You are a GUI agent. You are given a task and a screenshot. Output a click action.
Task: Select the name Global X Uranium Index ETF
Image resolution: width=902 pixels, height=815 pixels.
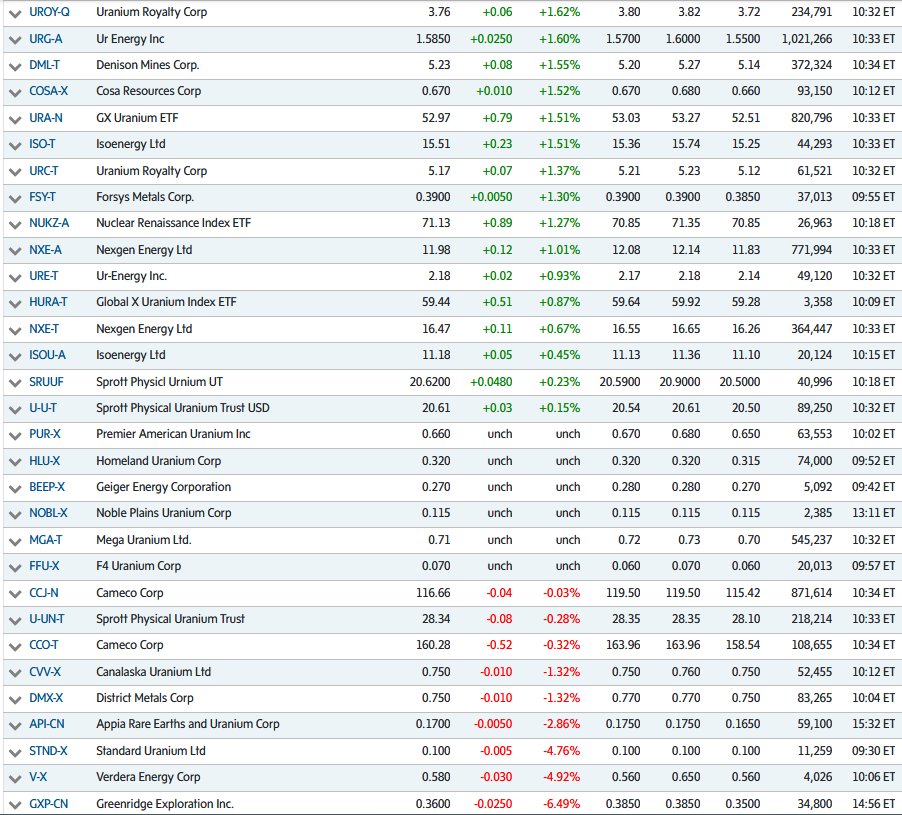click(x=166, y=301)
